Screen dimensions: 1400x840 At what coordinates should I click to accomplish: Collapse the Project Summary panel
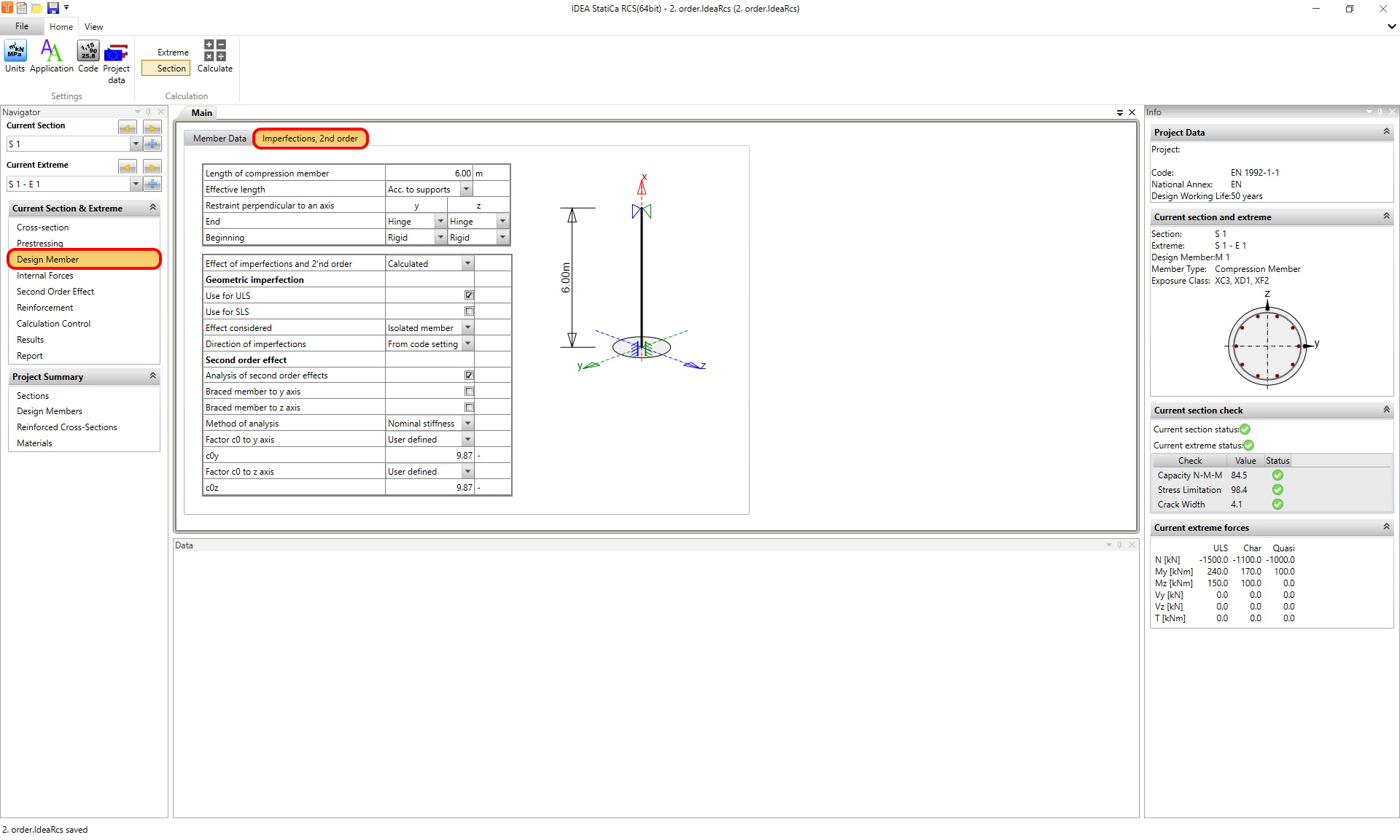(152, 376)
